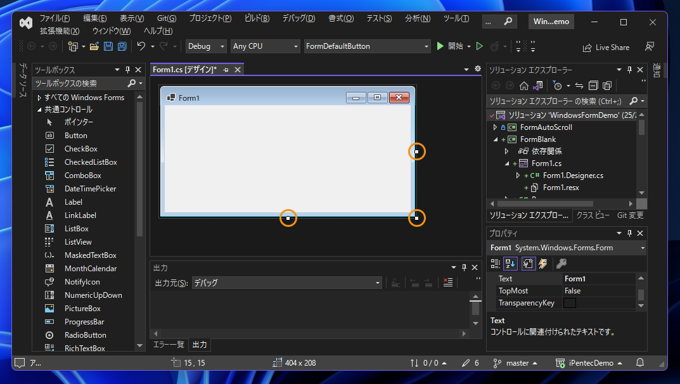Switch to the エラー一覧 tab
Viewport: 680px width, 384px height.
click(x=169, y=345)
